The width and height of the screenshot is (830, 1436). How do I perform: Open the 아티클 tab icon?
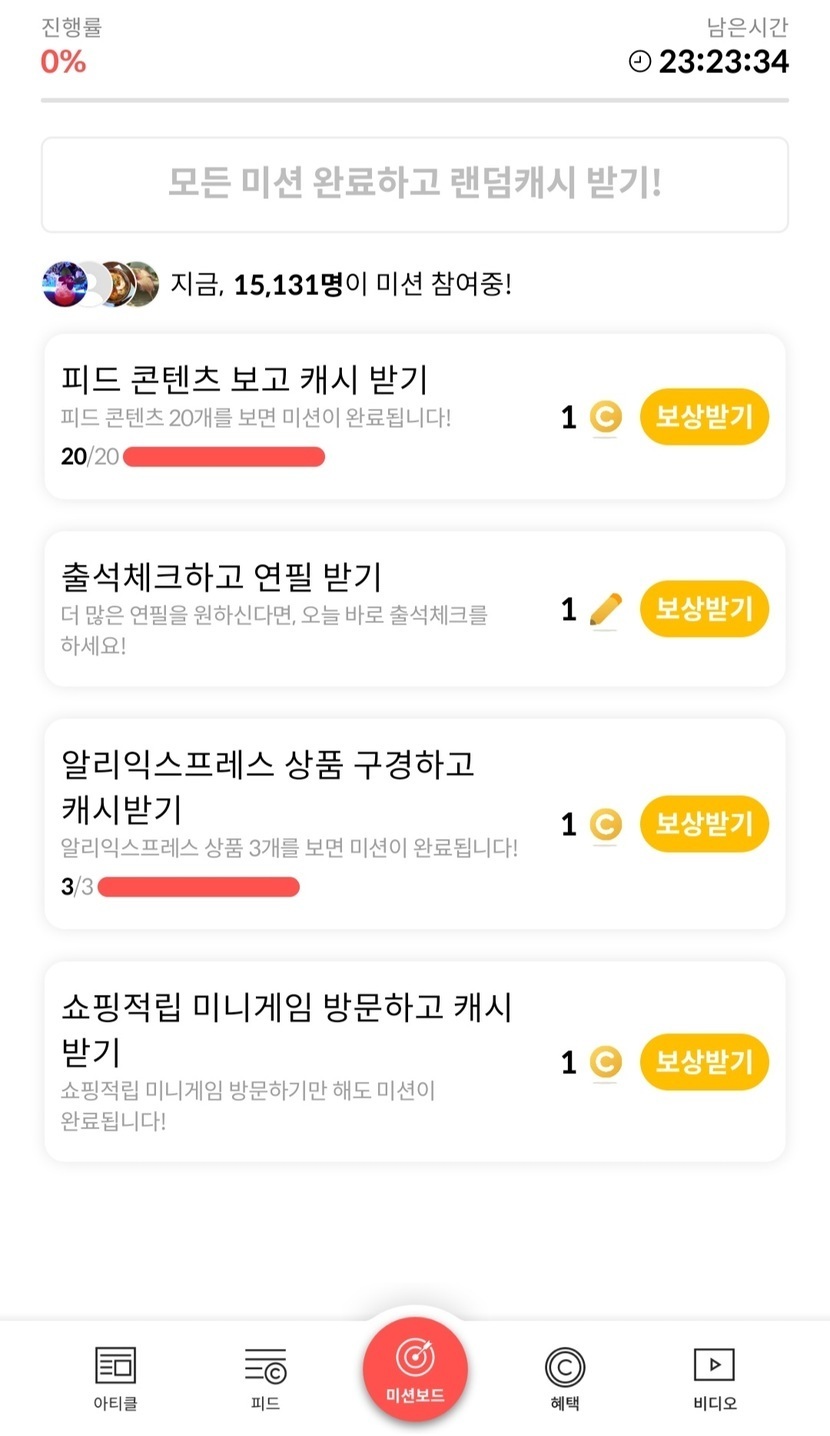[x=115, y=1365]
